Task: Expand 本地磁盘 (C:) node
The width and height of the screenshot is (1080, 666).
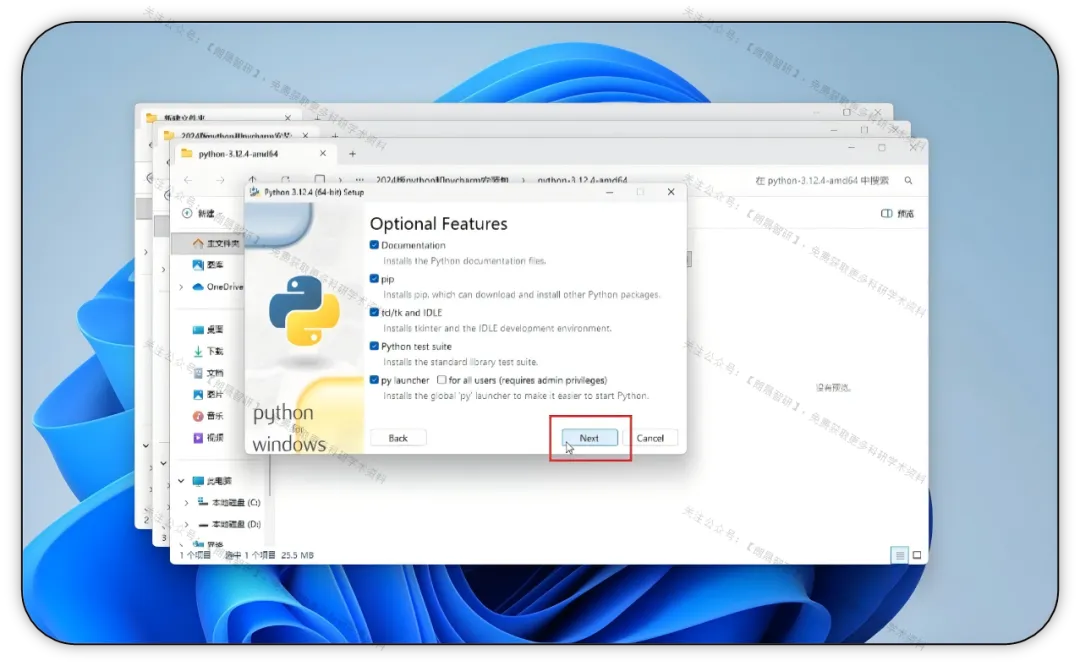Action: tap(186, 503)
